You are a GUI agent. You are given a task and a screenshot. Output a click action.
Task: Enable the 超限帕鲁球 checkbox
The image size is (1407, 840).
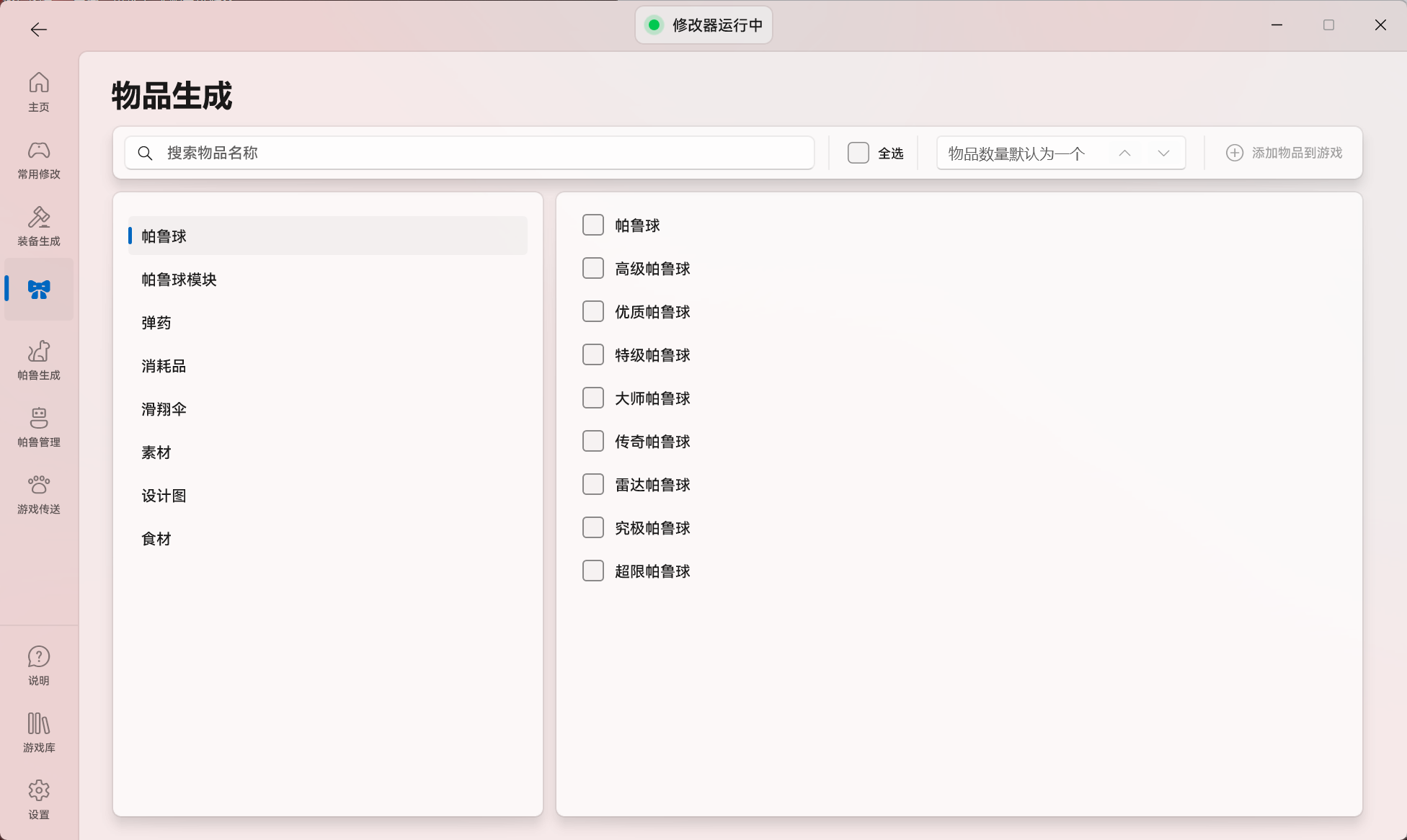pyautogui.click(x=593, y=571)
